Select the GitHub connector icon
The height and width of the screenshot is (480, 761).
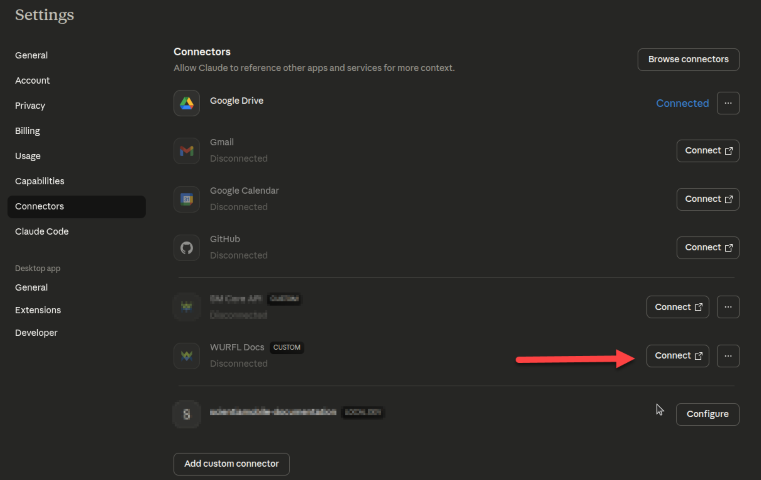186,248
